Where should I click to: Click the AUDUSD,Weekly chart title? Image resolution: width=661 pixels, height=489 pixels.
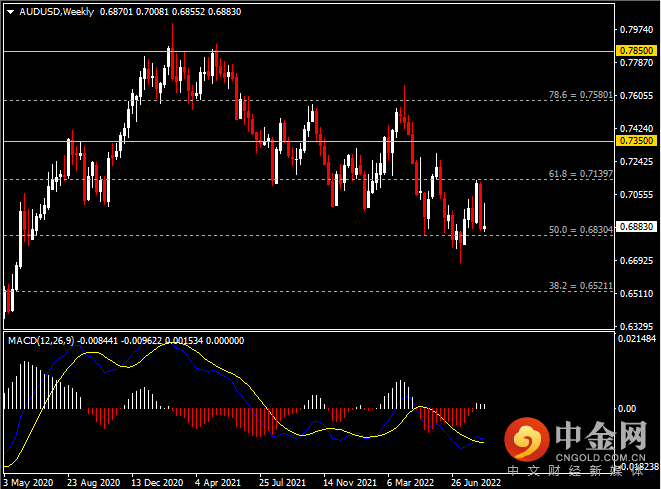tap(56, 12)
